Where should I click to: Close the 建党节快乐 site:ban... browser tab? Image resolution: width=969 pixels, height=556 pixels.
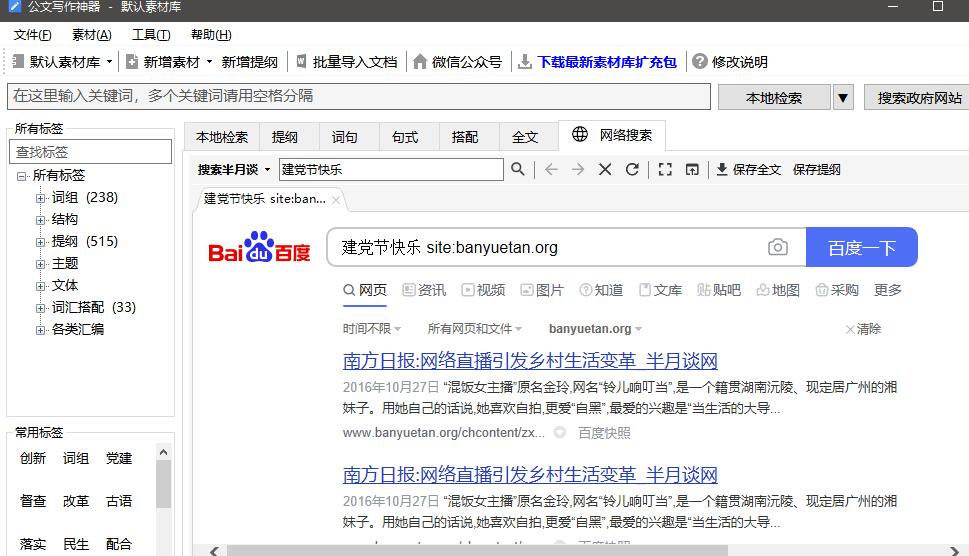point(336,200)
